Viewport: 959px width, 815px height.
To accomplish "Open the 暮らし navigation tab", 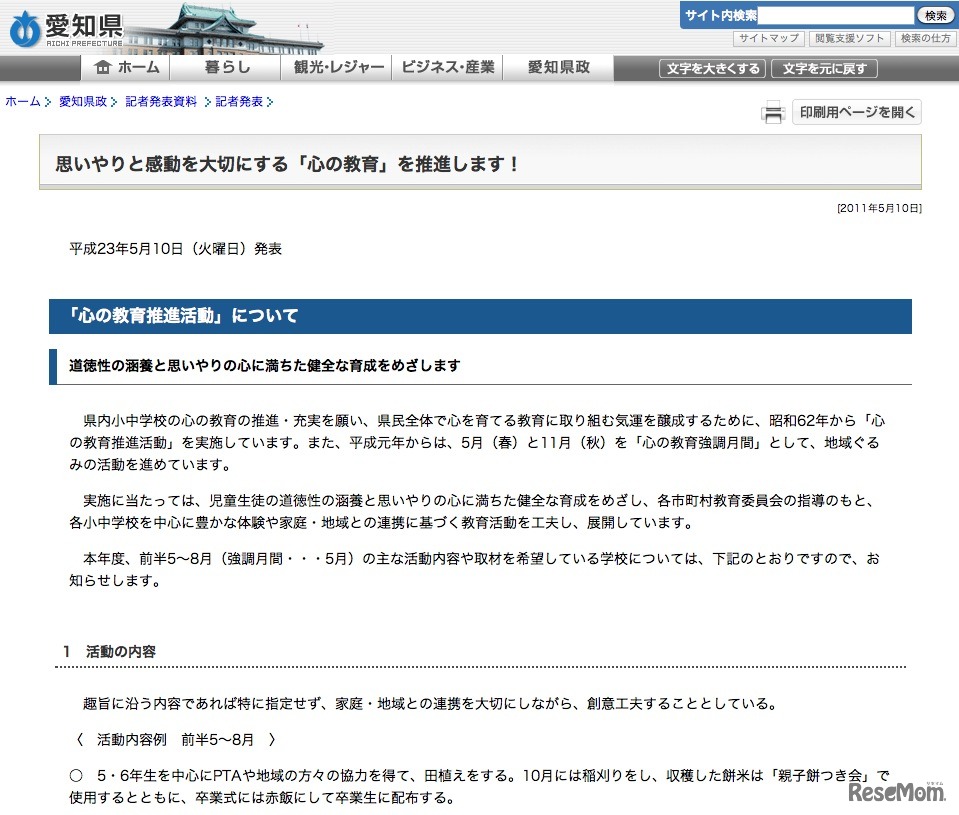I will pos(226,68).
